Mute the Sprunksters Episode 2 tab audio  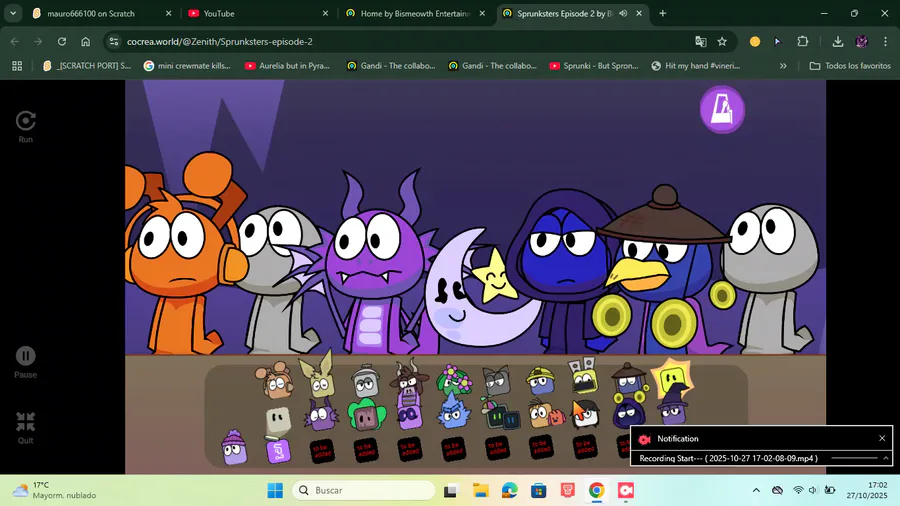[x=624, y=14]
